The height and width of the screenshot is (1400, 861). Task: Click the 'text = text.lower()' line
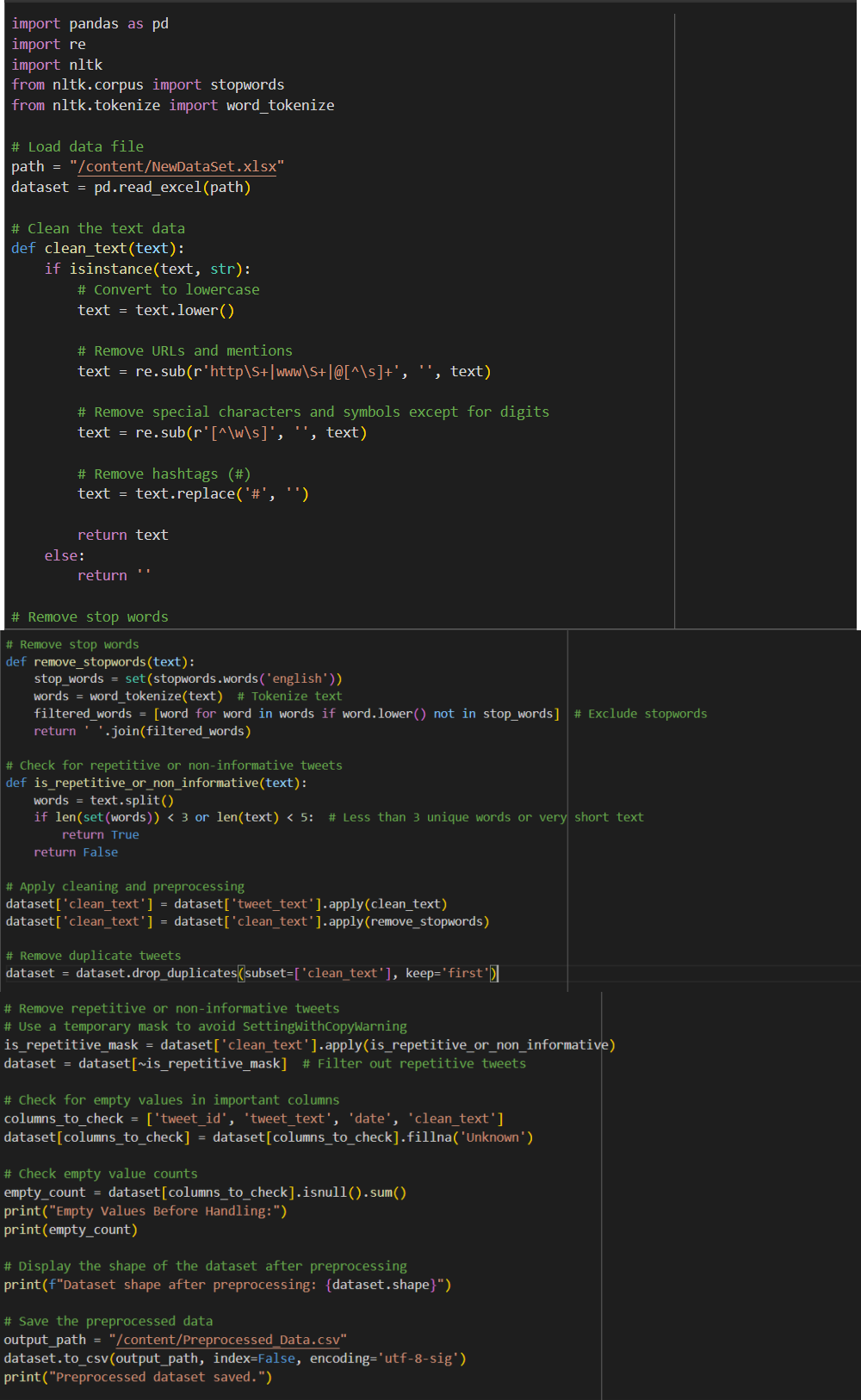[156, 311]
